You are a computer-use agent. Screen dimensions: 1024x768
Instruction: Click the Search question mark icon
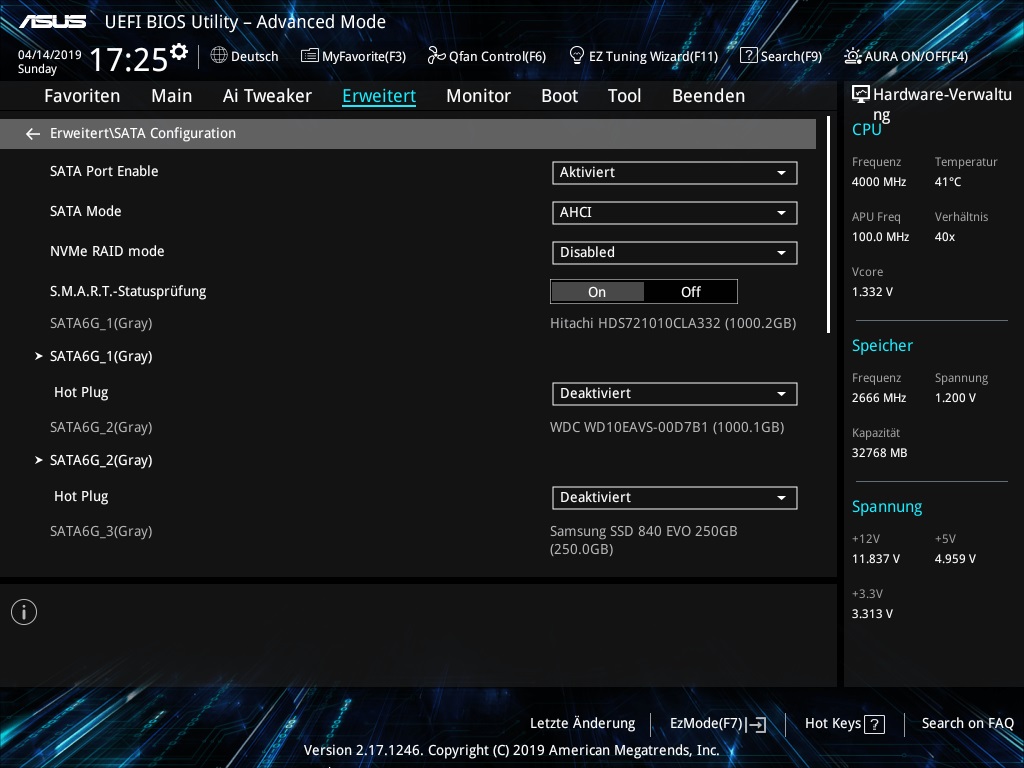(x=748, y=56)
